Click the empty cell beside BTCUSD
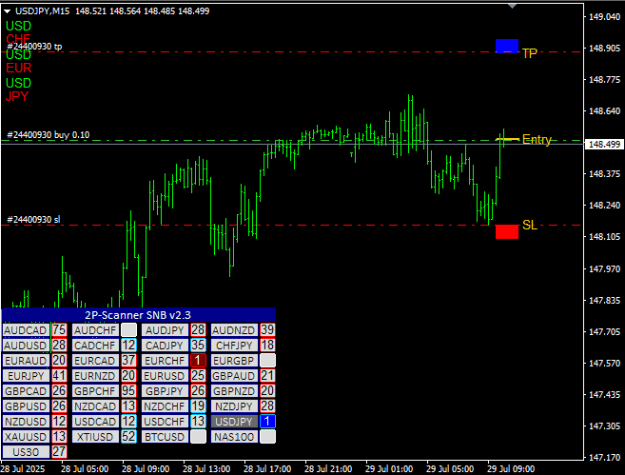The image size is (625, 475). point(198,436)
